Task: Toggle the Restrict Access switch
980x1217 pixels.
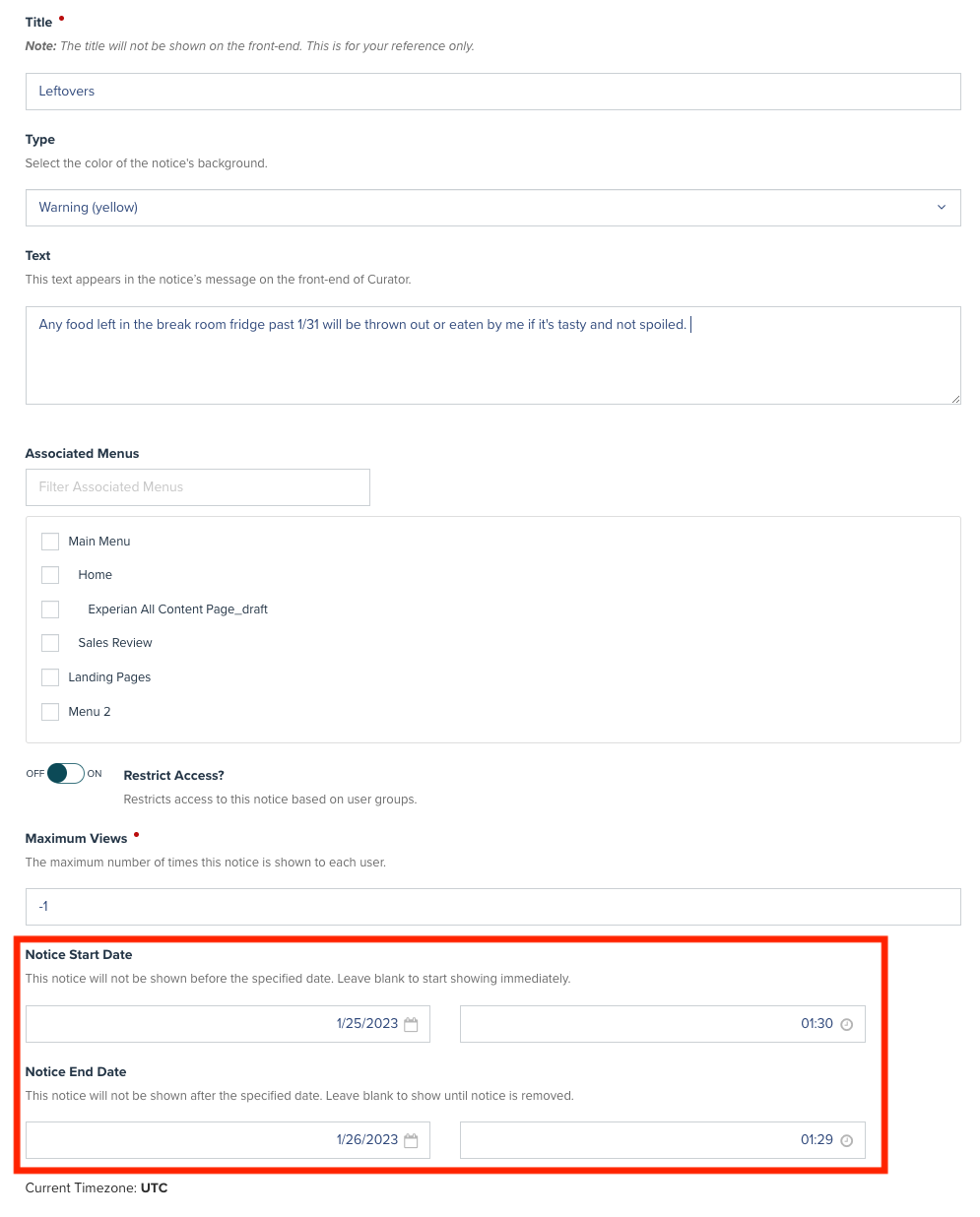Action: coord(65,774)
